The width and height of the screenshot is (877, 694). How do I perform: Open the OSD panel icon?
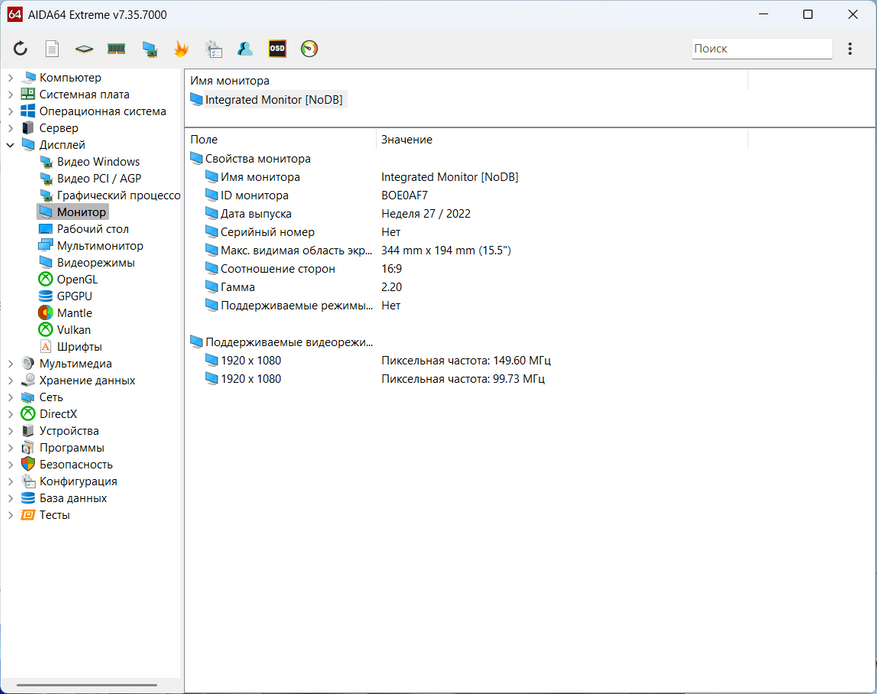tap(277, 48)
